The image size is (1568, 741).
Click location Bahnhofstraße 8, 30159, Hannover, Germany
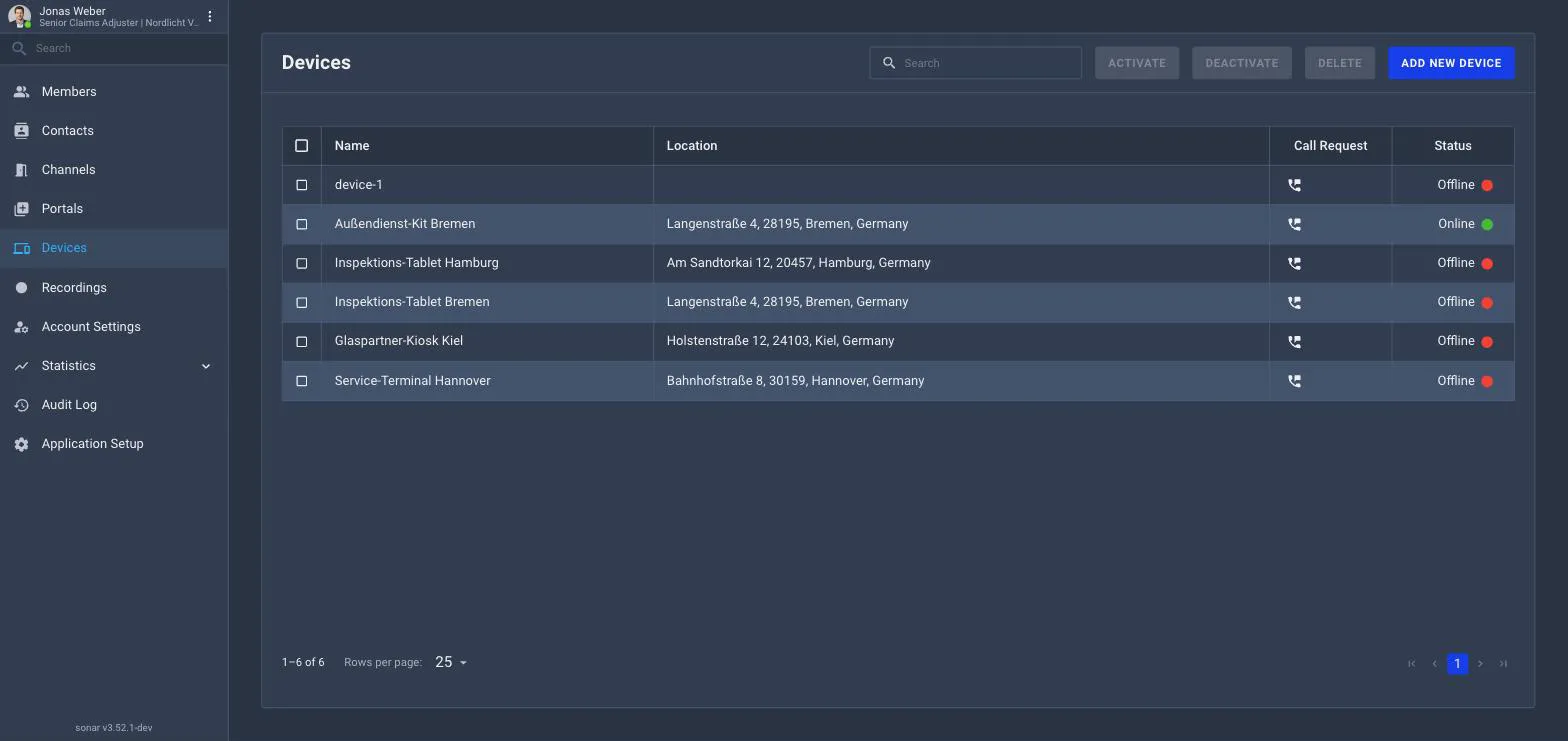coord(795,381)
